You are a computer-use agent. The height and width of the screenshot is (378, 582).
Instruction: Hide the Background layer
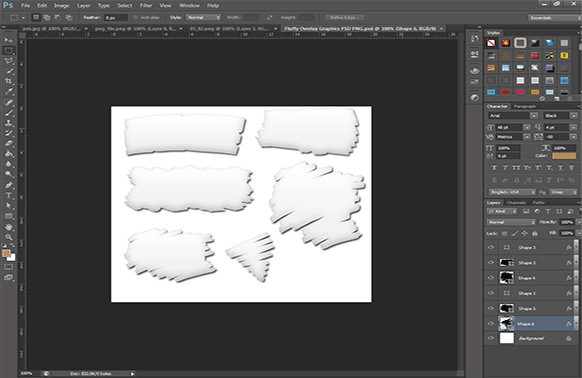tap(491, 338)
